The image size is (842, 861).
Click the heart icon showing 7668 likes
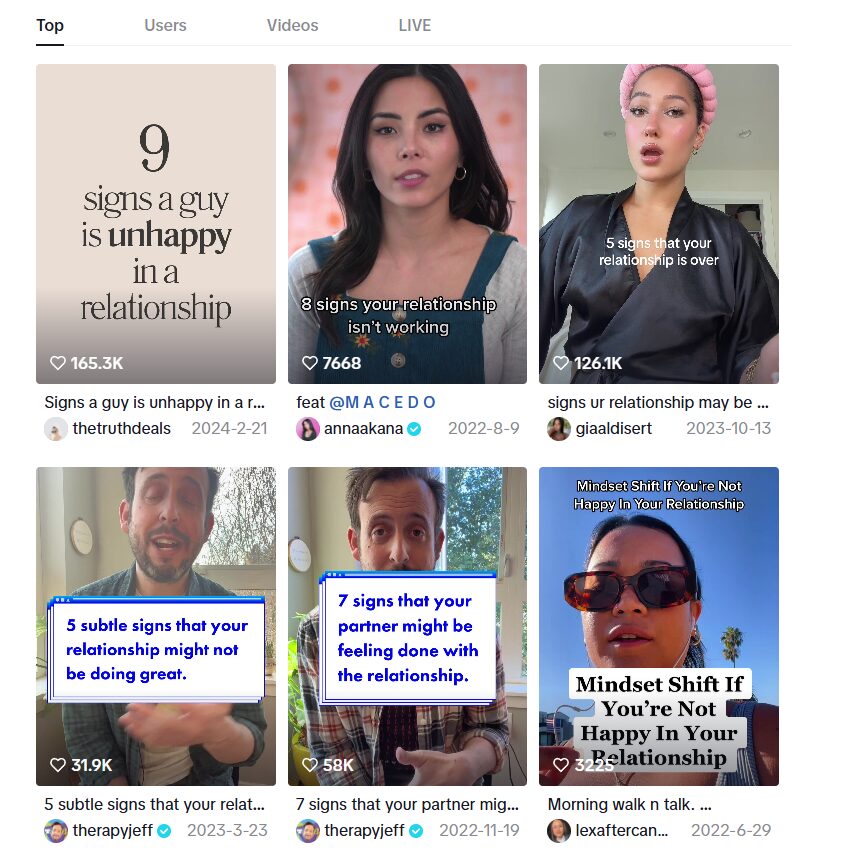tap(310, 363)
